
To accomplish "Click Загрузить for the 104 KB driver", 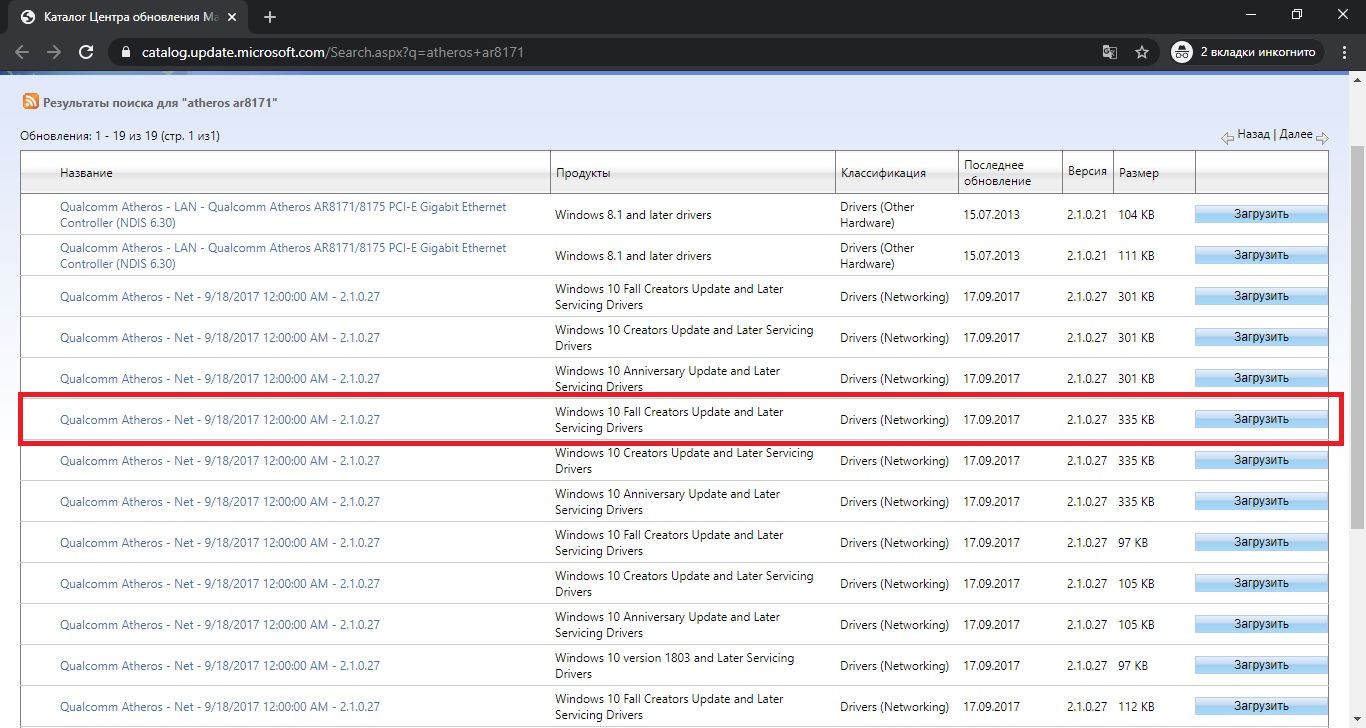I will 1261,214.
